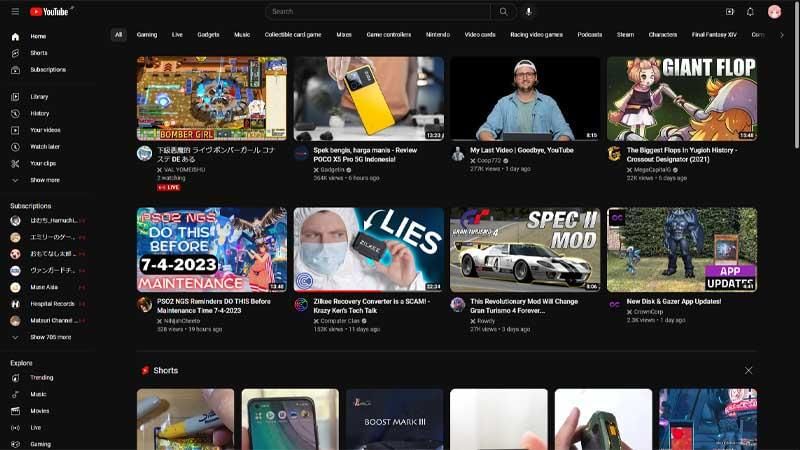Close the Shorts shelf
Image resolution: width=800 pixels, height=450 pixels.
pyautogui.click(x=748, y=370)
